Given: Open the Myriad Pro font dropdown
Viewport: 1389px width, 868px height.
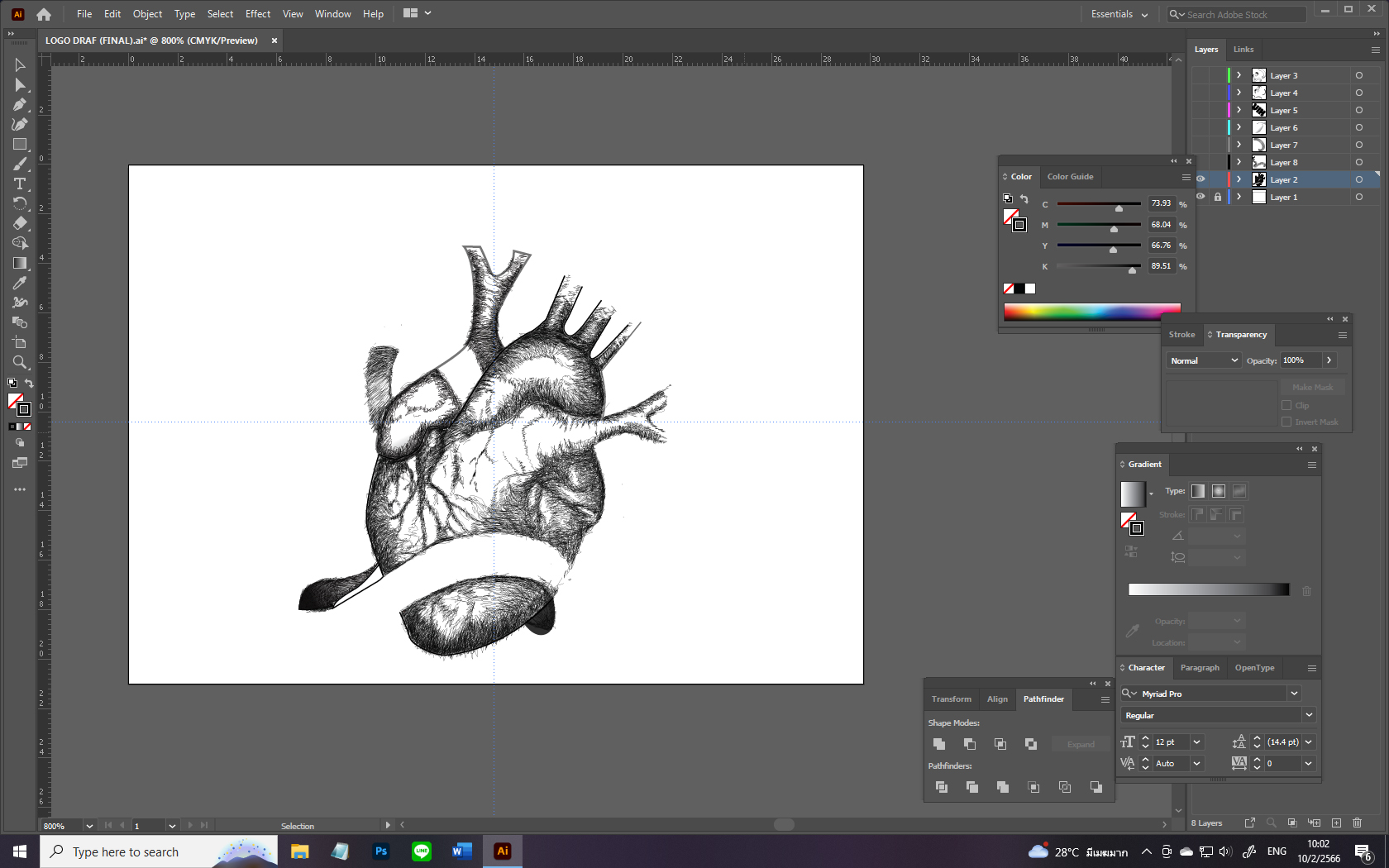Looking at the screenshot, I should tap(1294, 694).
